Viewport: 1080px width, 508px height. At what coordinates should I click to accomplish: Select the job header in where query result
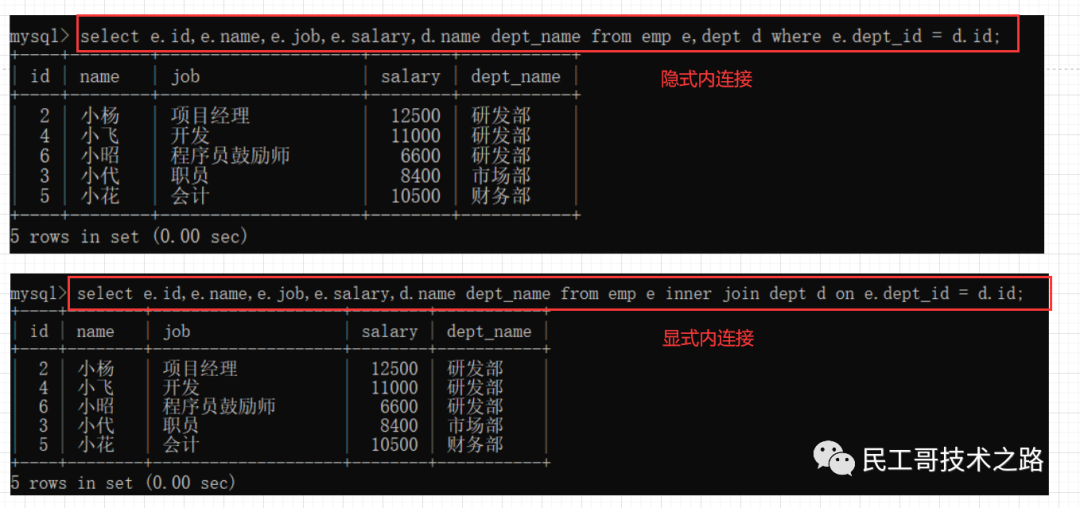[185, 76]
